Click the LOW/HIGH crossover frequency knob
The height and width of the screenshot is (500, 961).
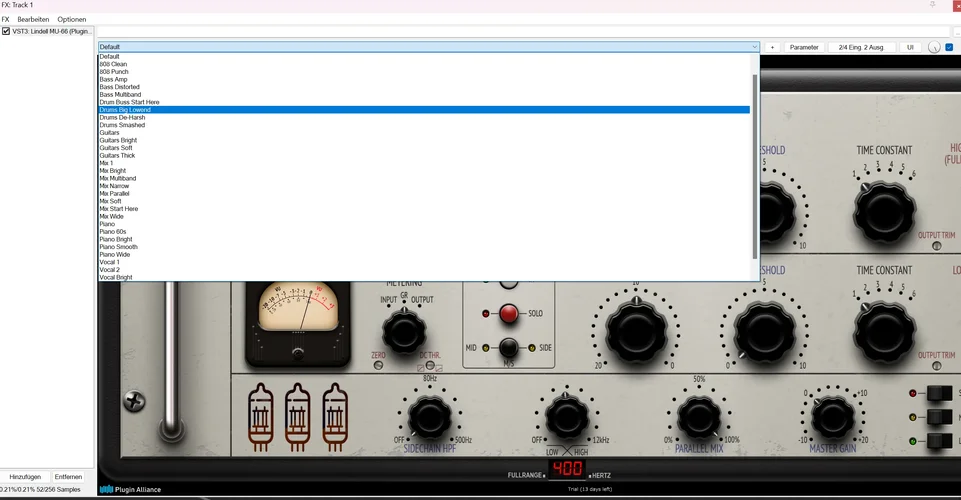(x=567, y=417)
